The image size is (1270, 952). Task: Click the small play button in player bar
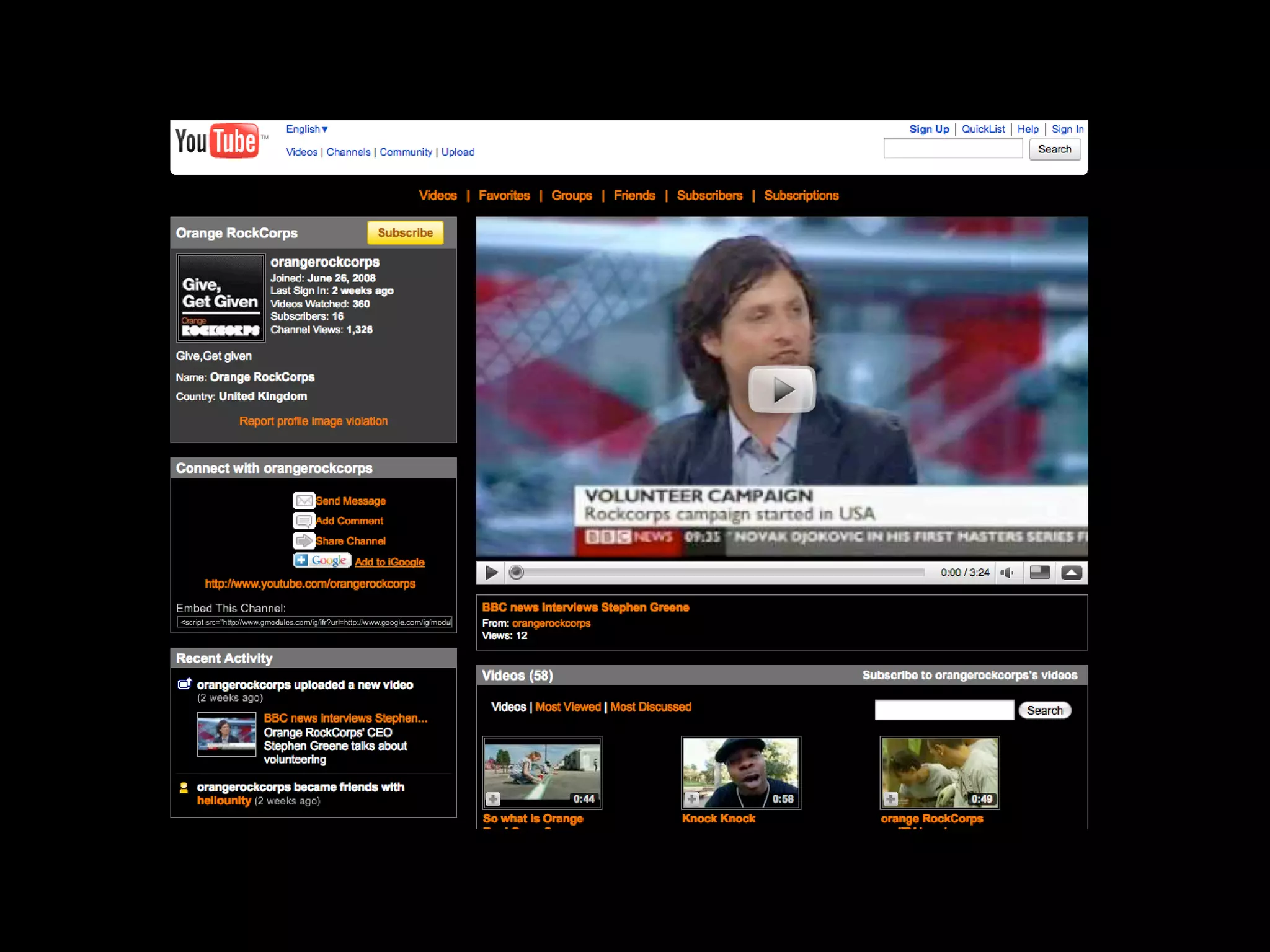491,573
